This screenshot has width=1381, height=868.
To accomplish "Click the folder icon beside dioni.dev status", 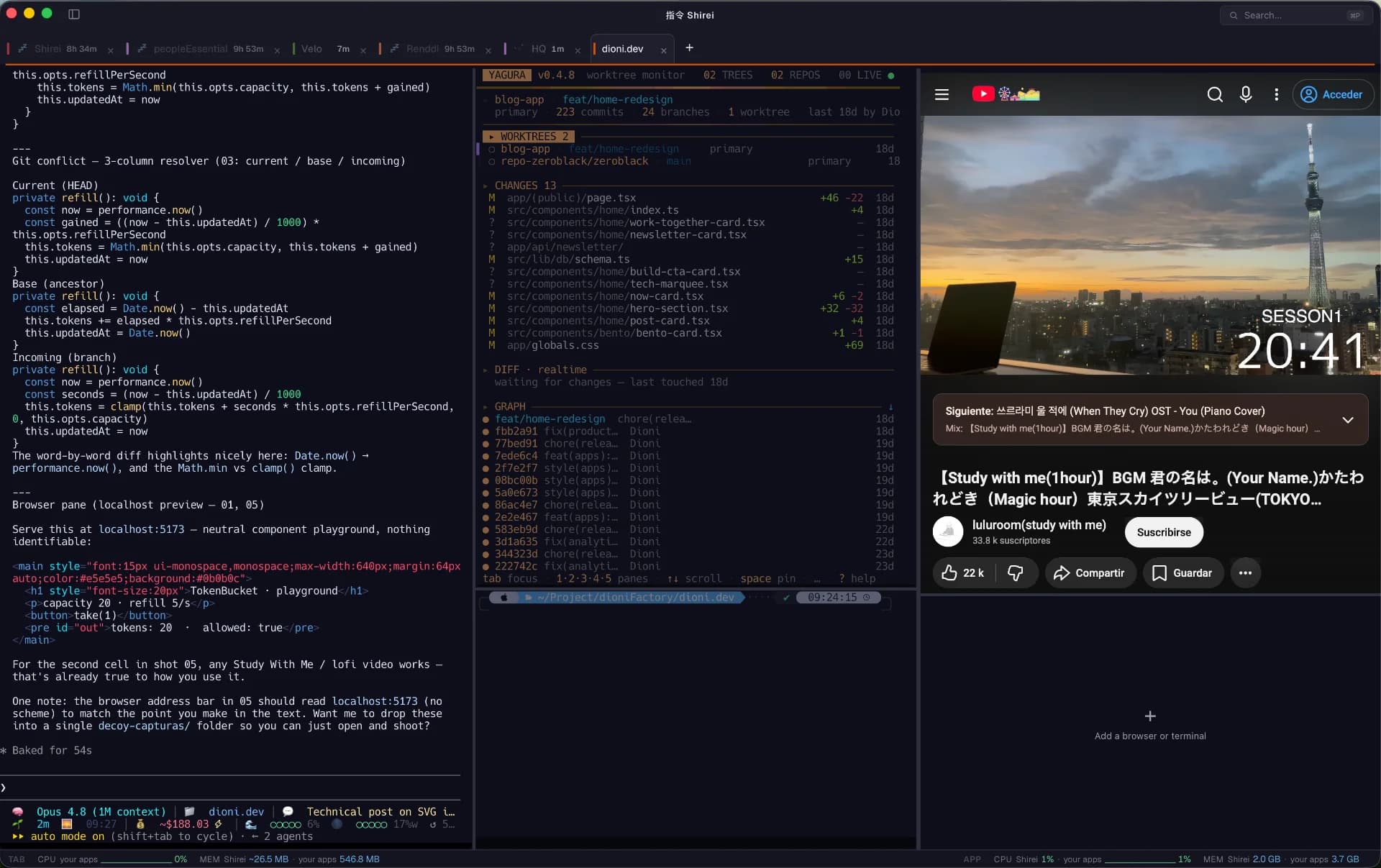I will coord(189,811).
